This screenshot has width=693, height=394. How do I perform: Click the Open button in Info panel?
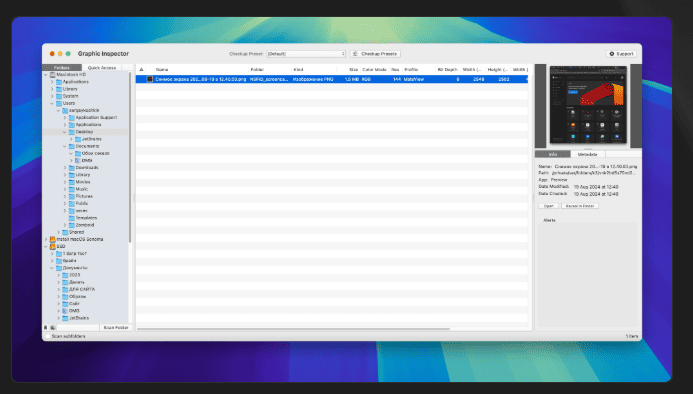coord(548,206)
